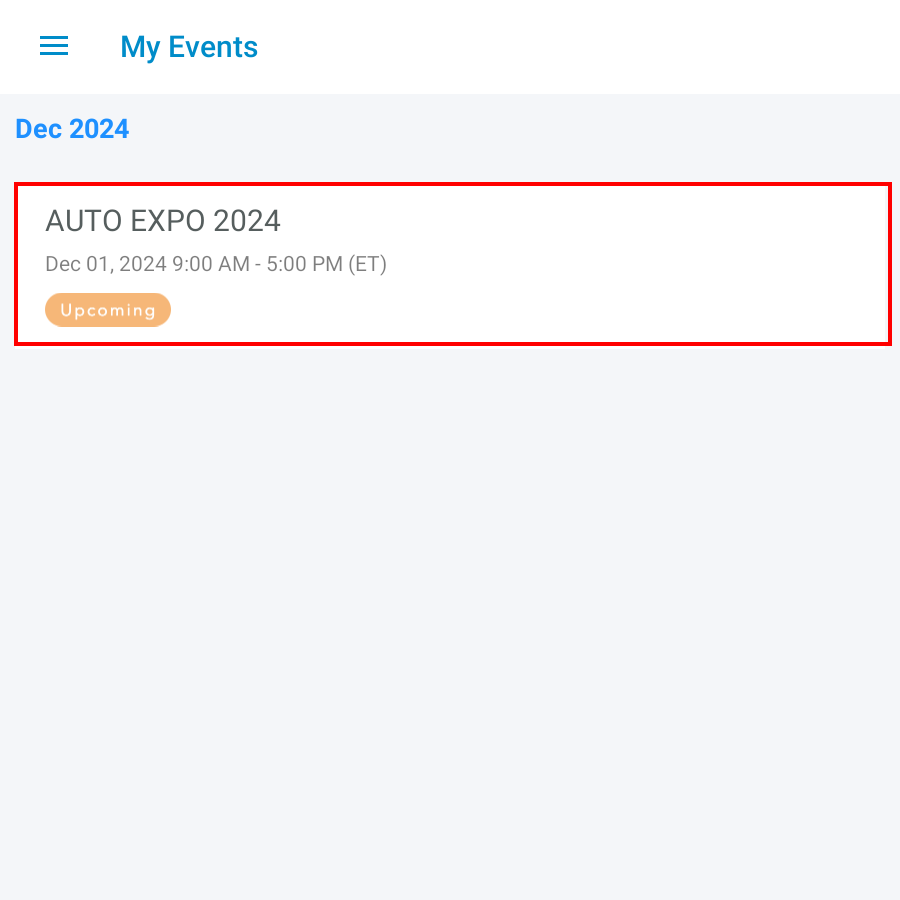Viewport: 900px width, 900px height.
Task: Select the Dec 2024 month header
Action: [x=72, y=129]
